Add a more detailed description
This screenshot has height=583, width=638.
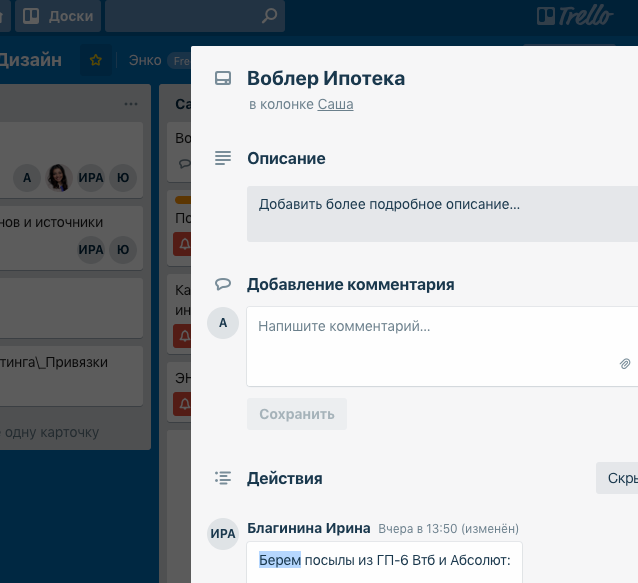(442, 214)
